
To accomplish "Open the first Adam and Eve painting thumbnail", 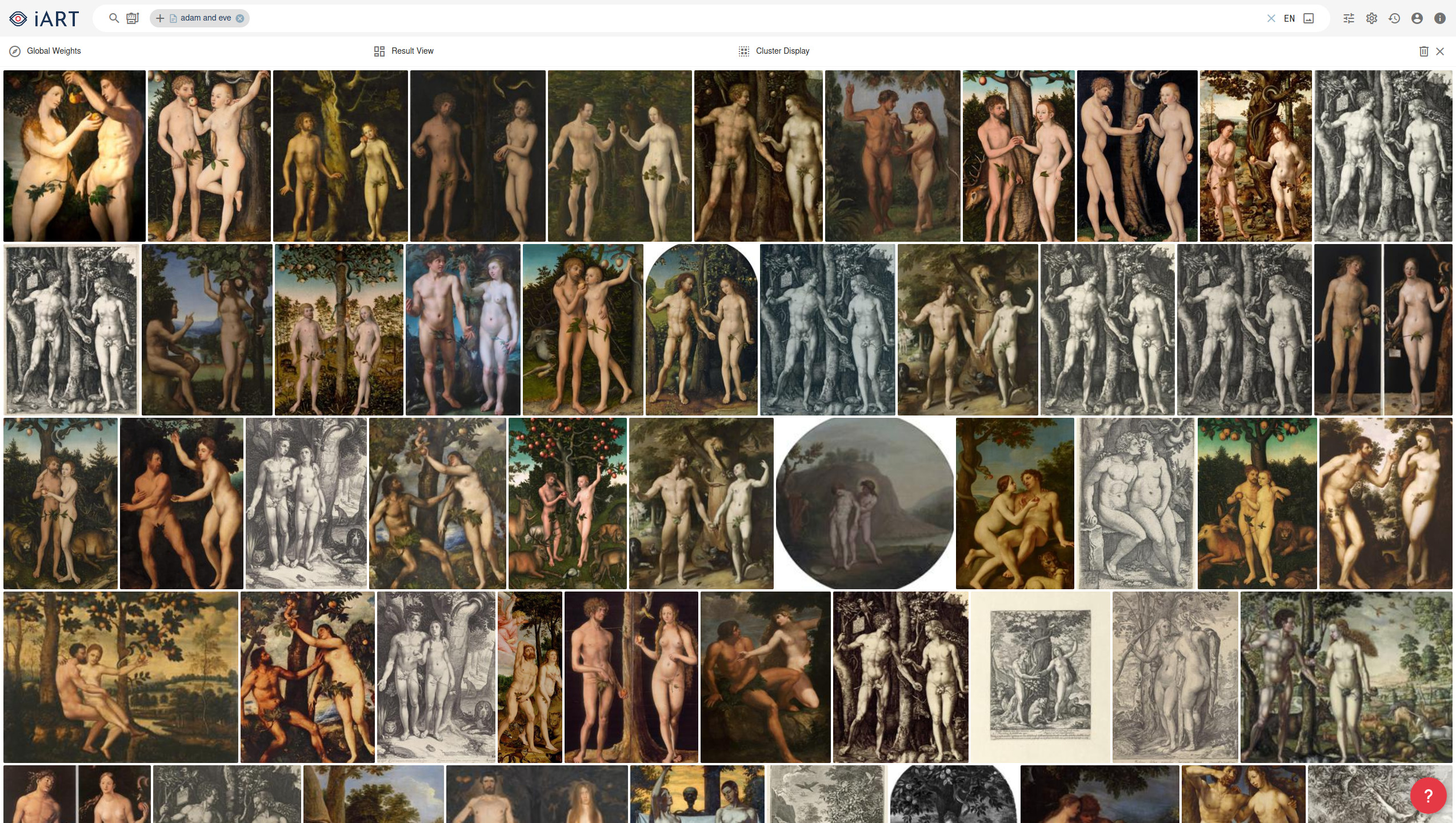I will pyautogui.click(x=74, y=156).
